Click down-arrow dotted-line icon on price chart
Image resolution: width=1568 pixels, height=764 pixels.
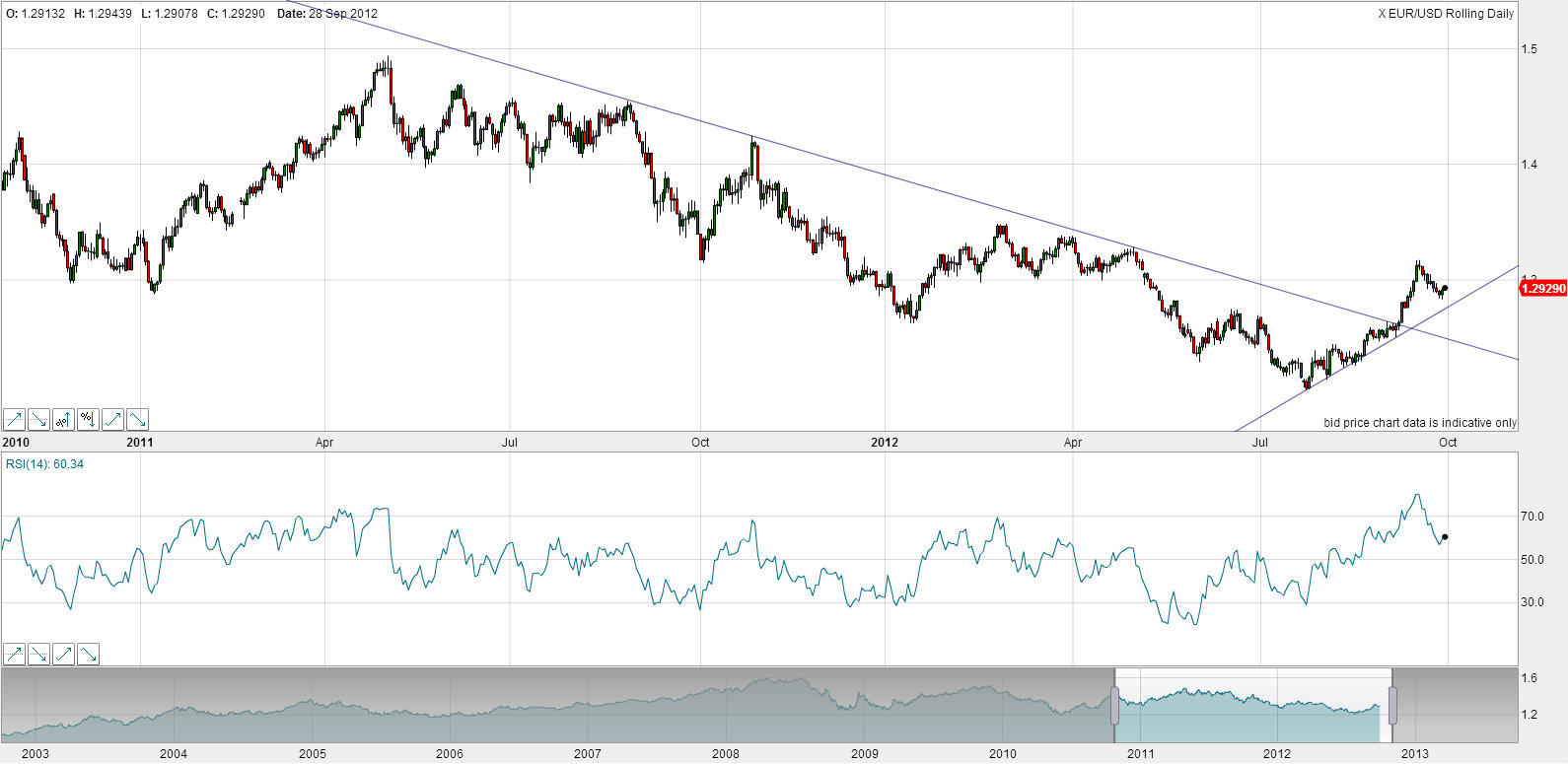click(38, 420)
